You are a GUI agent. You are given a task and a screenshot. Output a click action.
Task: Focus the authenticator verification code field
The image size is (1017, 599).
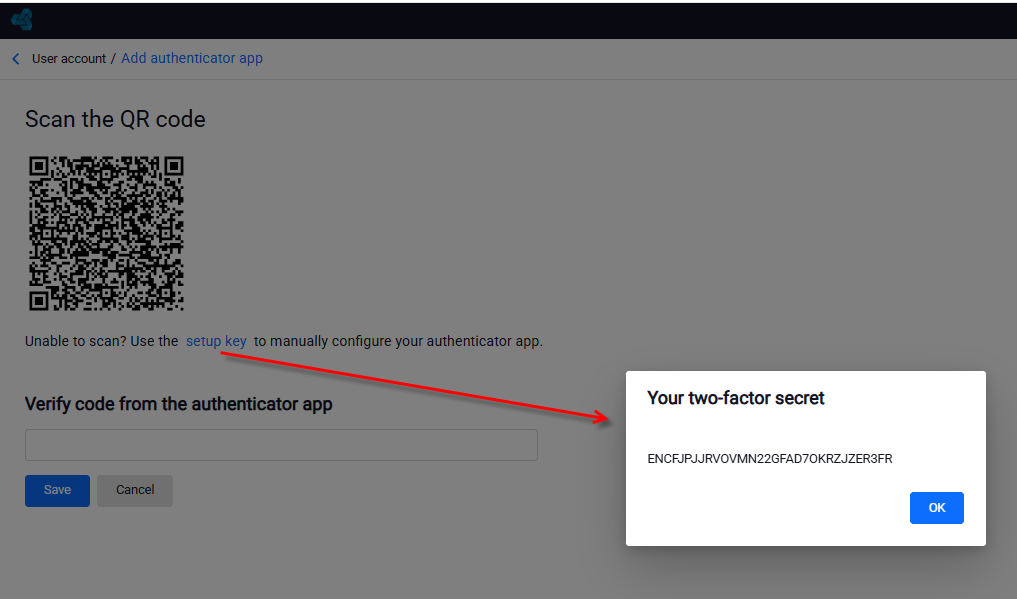point(281,445)
